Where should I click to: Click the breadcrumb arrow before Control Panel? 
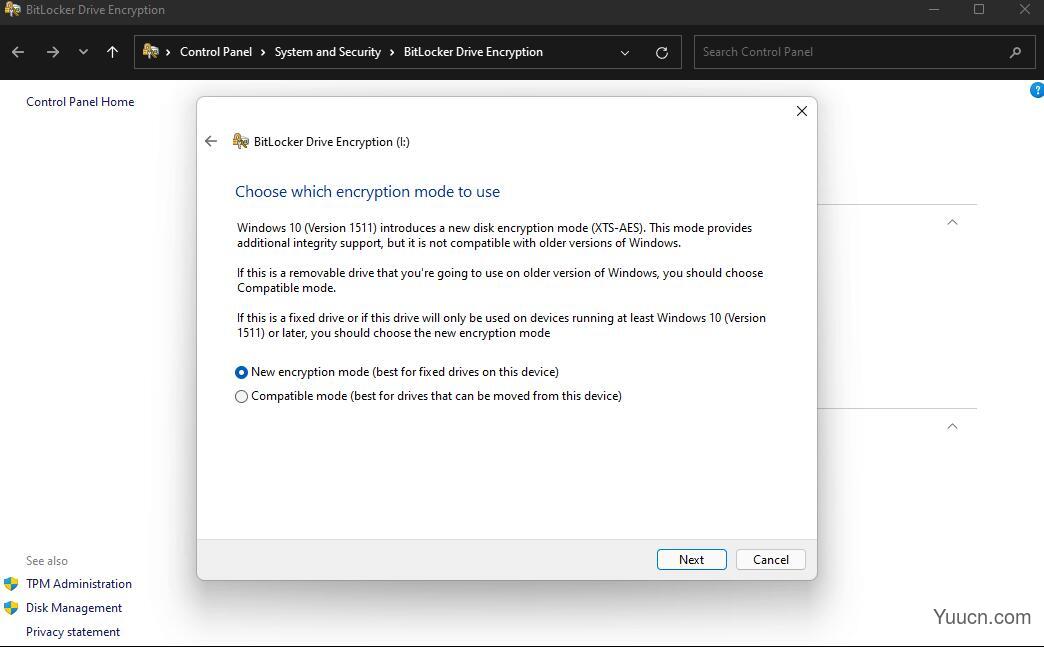[x=168, y=52]
